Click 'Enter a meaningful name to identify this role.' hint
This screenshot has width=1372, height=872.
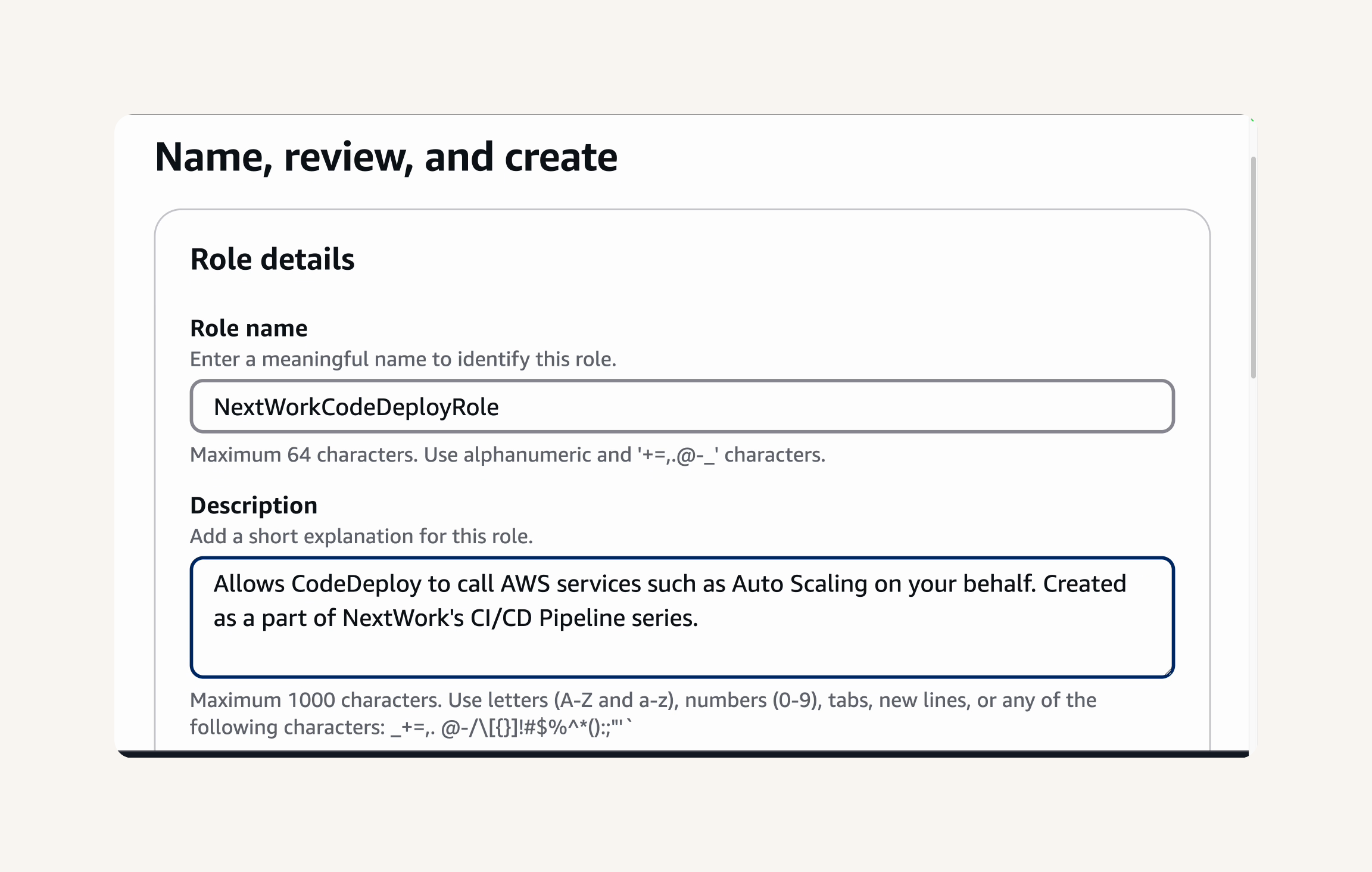pos(403,359)
